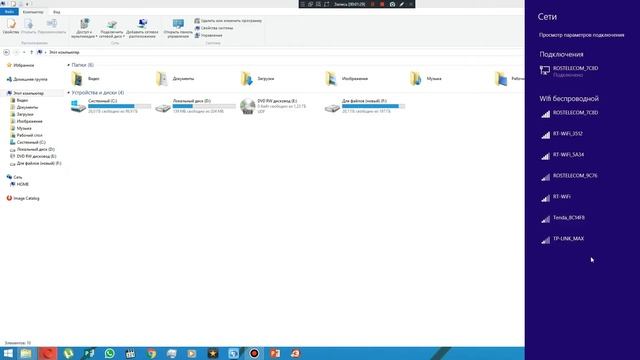Click the camera icon in recording toolbar
Screen dimensions: 640x360
tap(392, 4)
